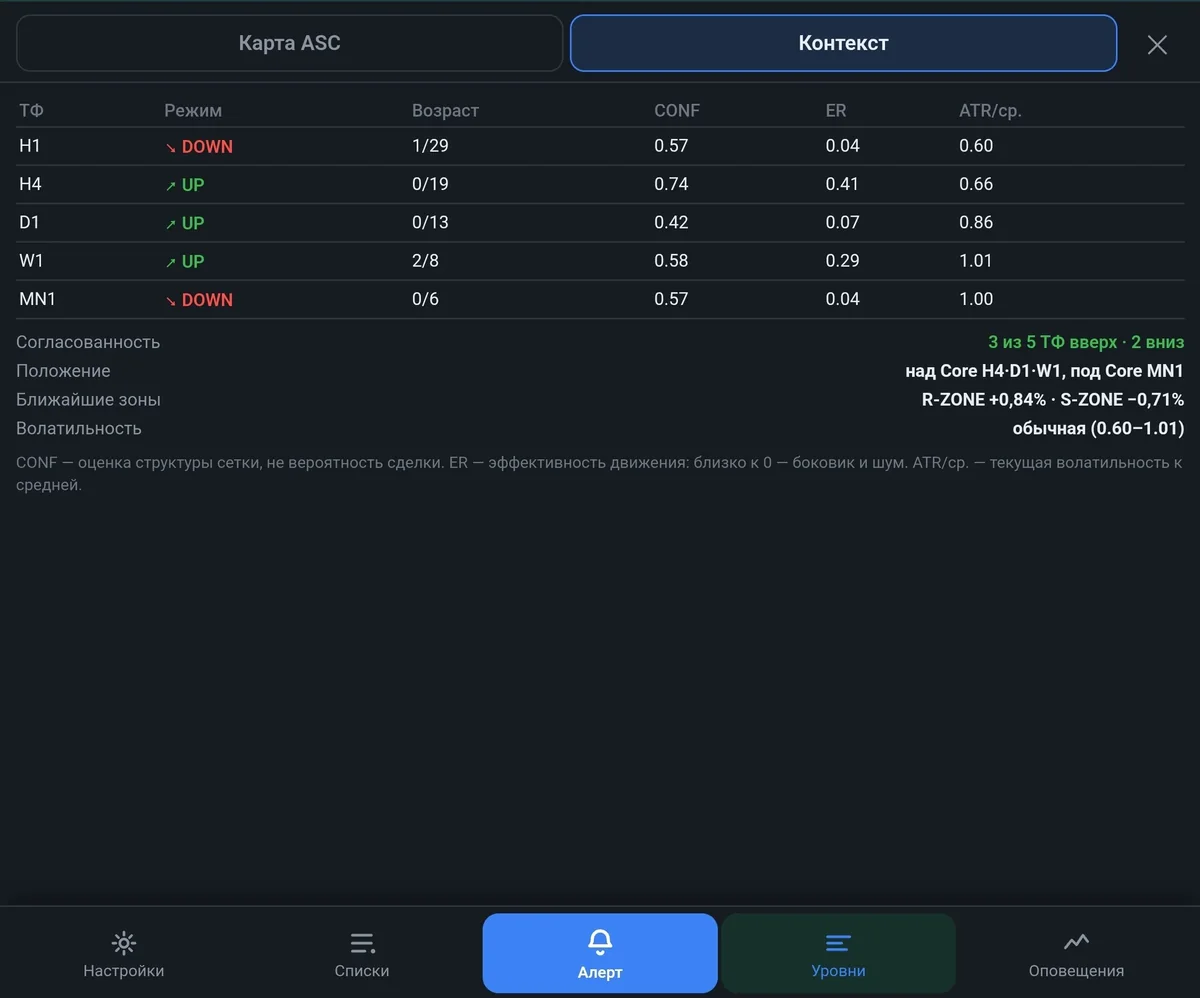Select the H4 timeframe row label
Image resolution: width=1200 pixels, height=998 pixels.
click(x=30, y=184)
